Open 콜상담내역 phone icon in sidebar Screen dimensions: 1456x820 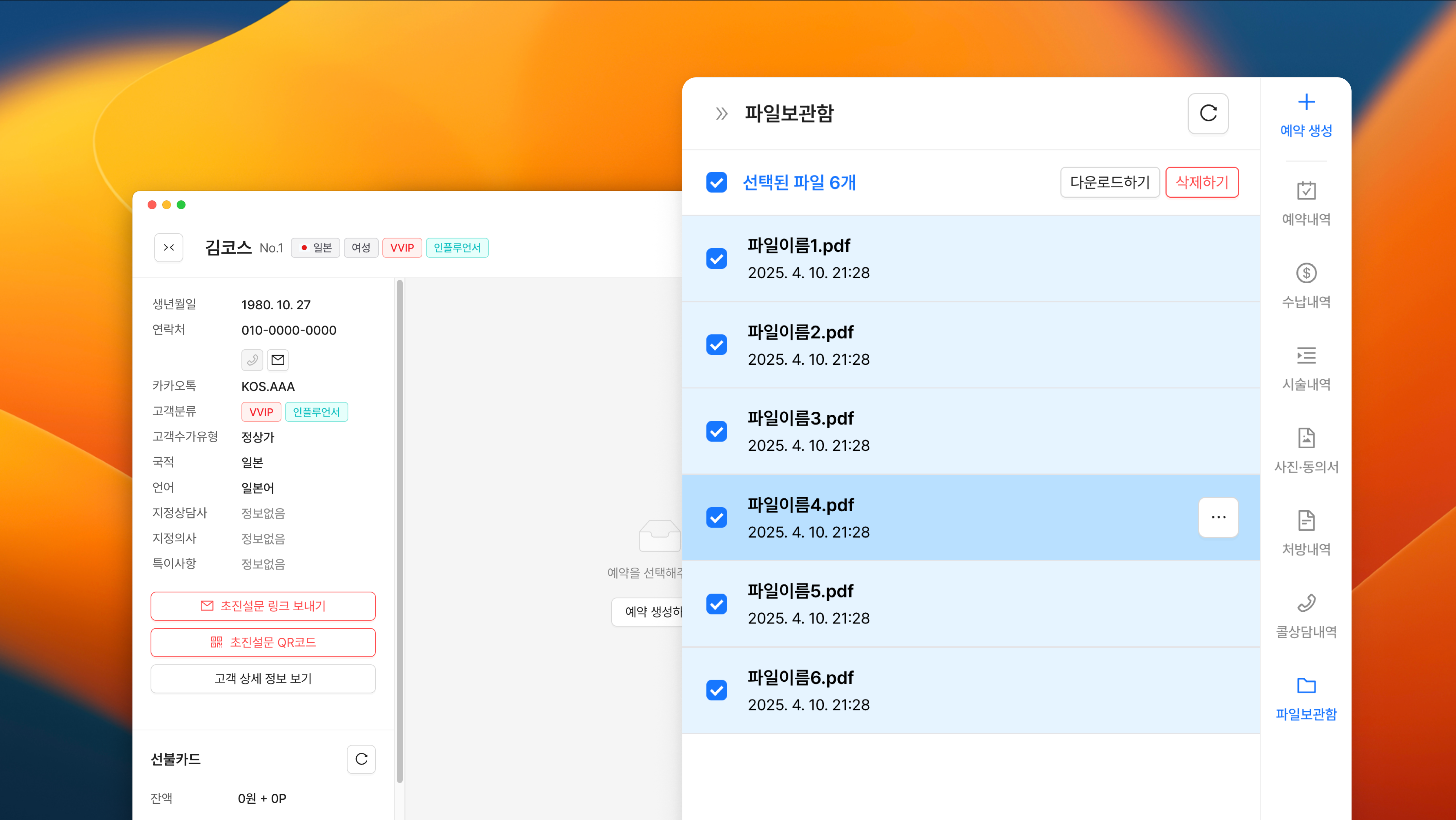tap(1306, 603)
